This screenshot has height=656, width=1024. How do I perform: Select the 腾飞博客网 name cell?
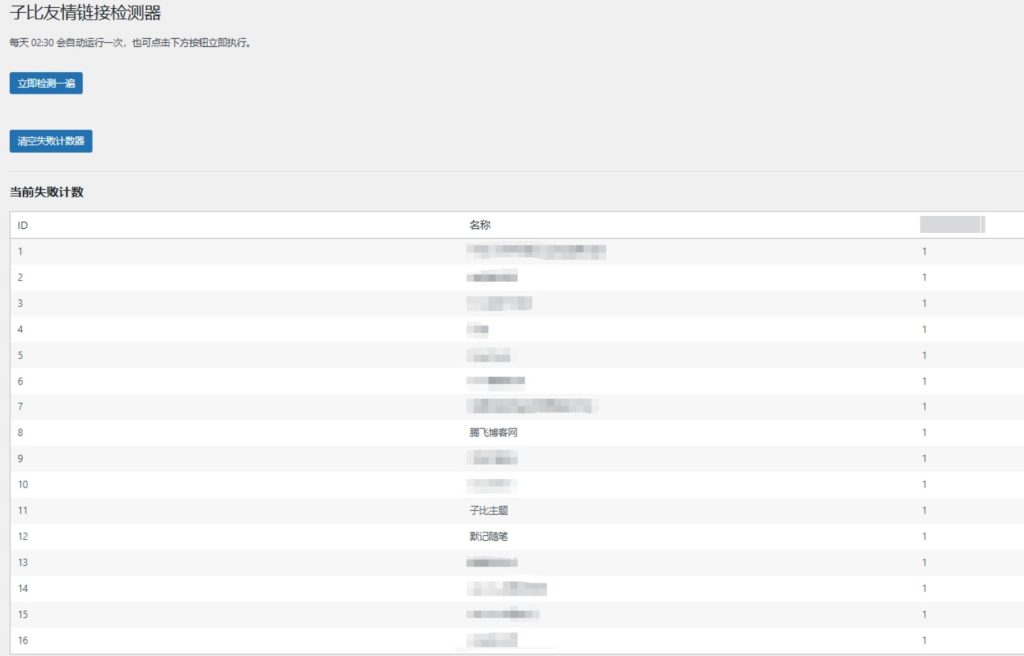[493, 433]
